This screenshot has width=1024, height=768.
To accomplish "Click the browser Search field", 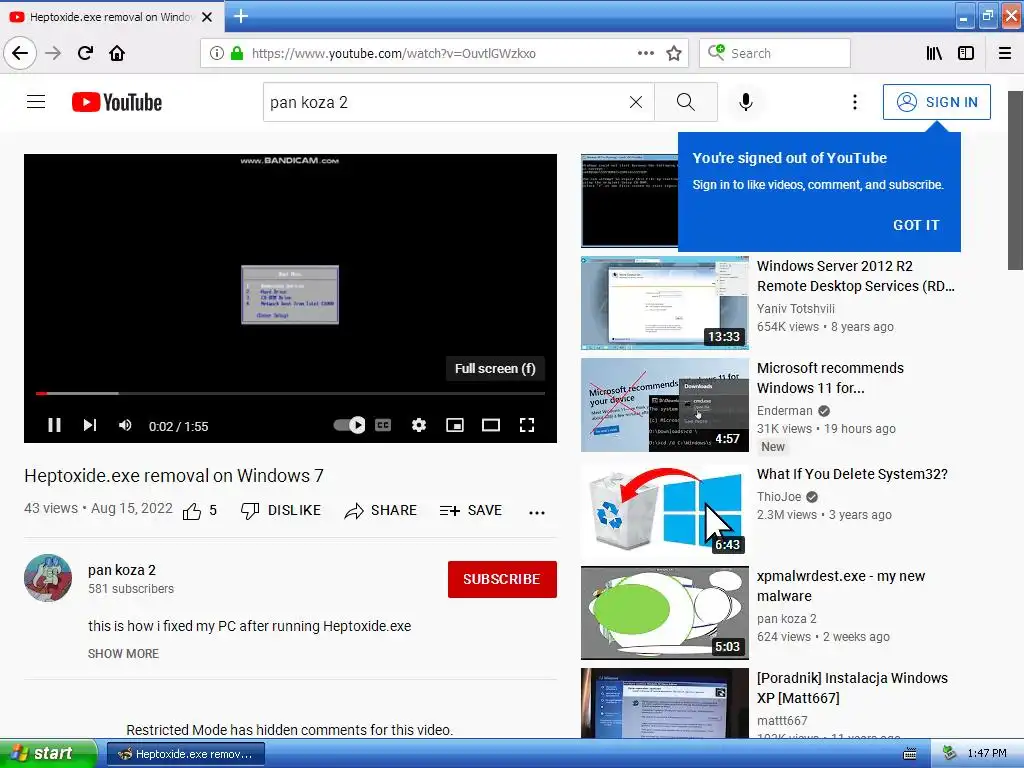I will point(775,53).
